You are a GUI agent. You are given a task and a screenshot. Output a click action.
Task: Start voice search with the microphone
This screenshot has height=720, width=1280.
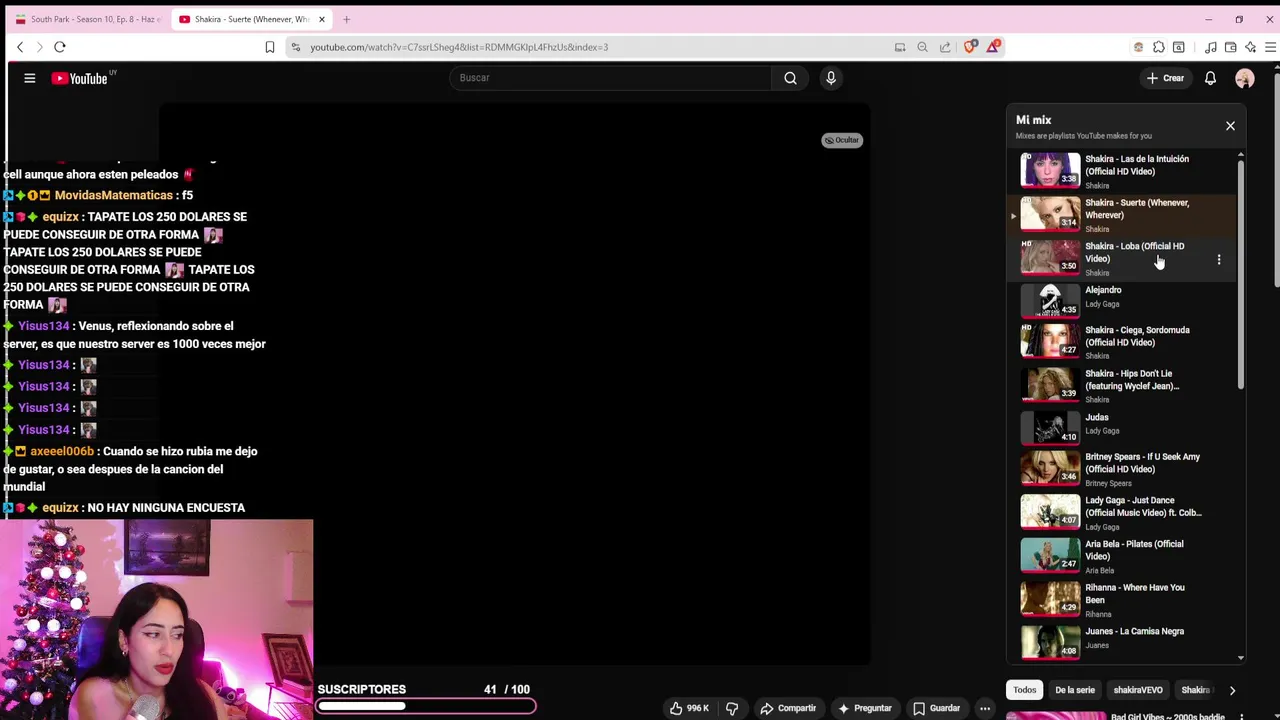(x=831, y=78)
